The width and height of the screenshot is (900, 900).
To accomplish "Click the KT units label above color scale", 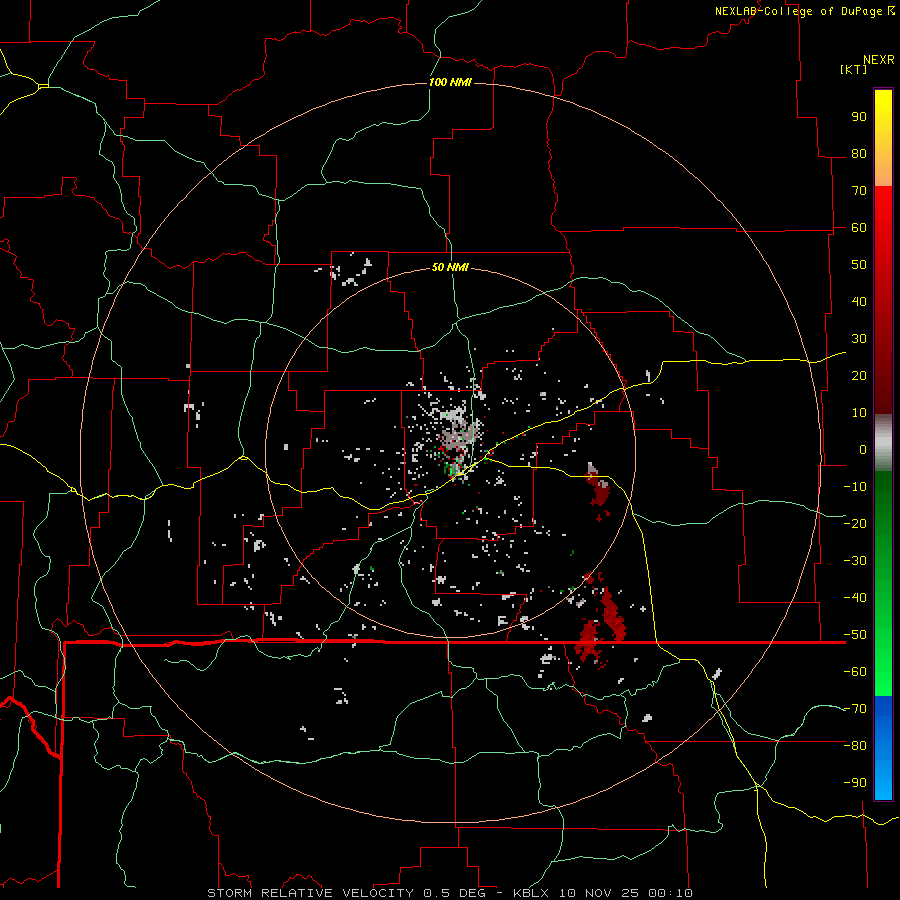I will 854,69.
